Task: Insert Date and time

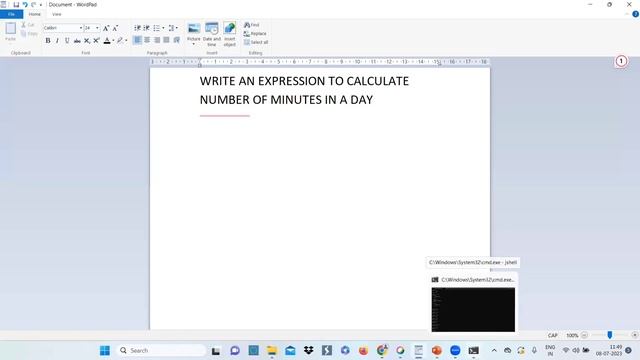Action: coord(212,34)
